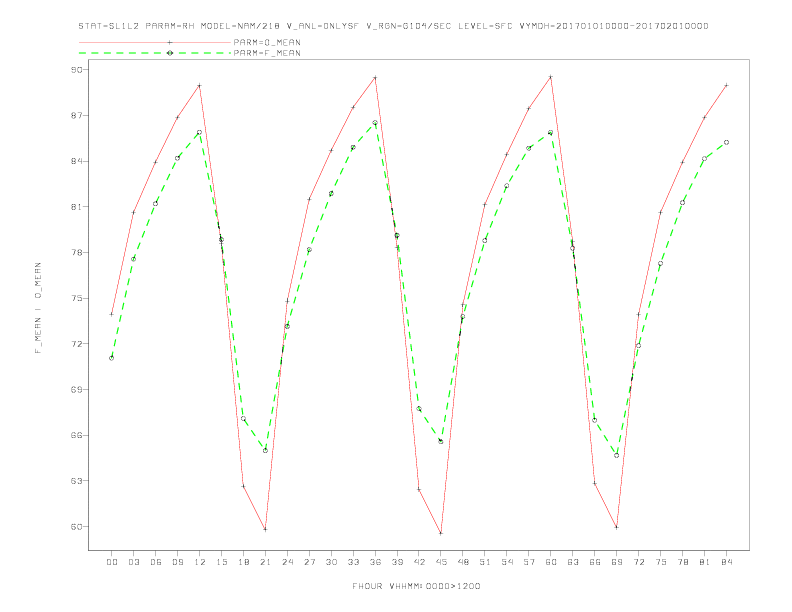Click the x-axis forecast hour label 75
The image size is (792, 612).
[661, 562]
